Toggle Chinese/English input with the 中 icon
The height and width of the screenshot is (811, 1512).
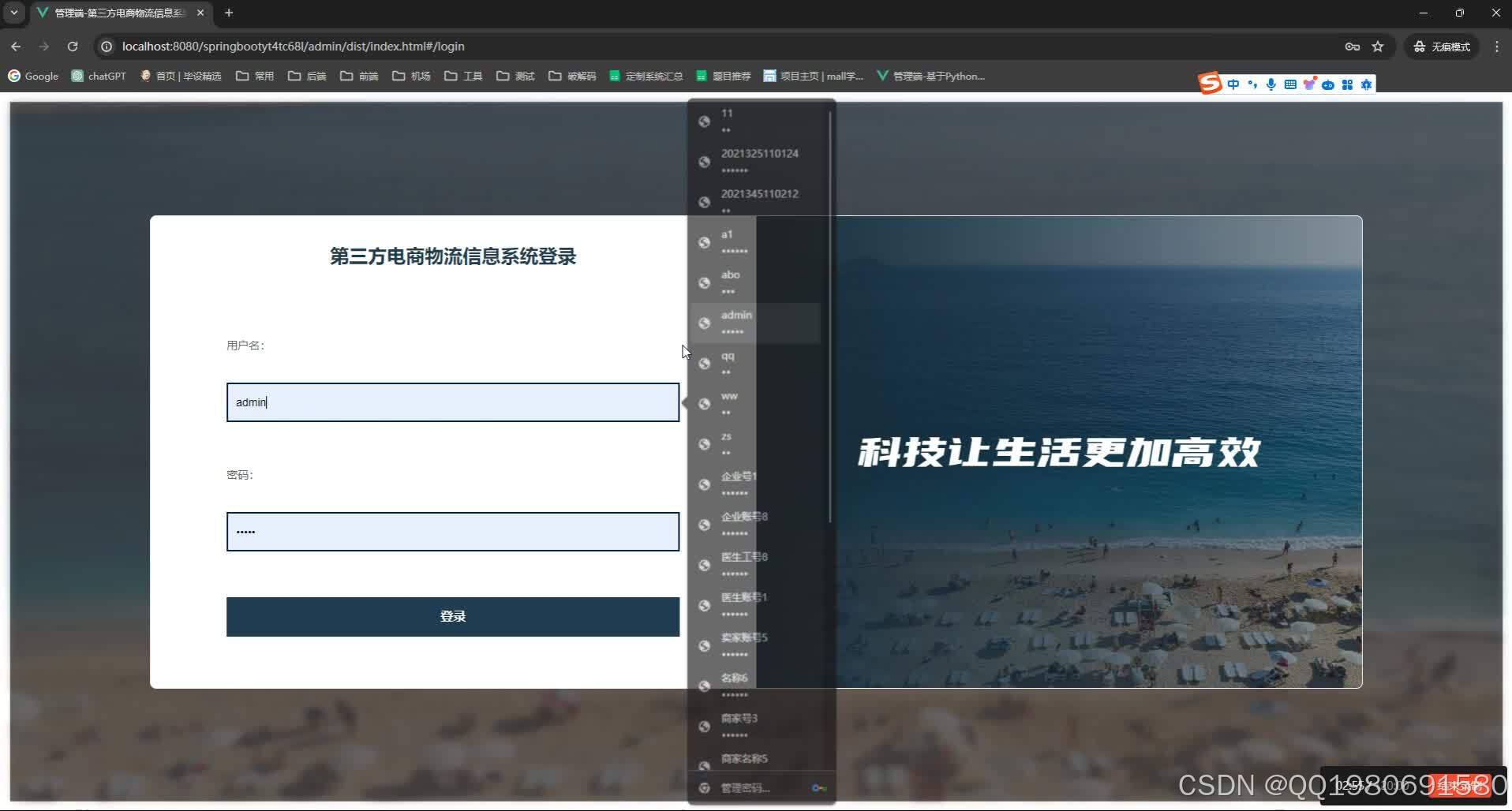(1233, 84)
